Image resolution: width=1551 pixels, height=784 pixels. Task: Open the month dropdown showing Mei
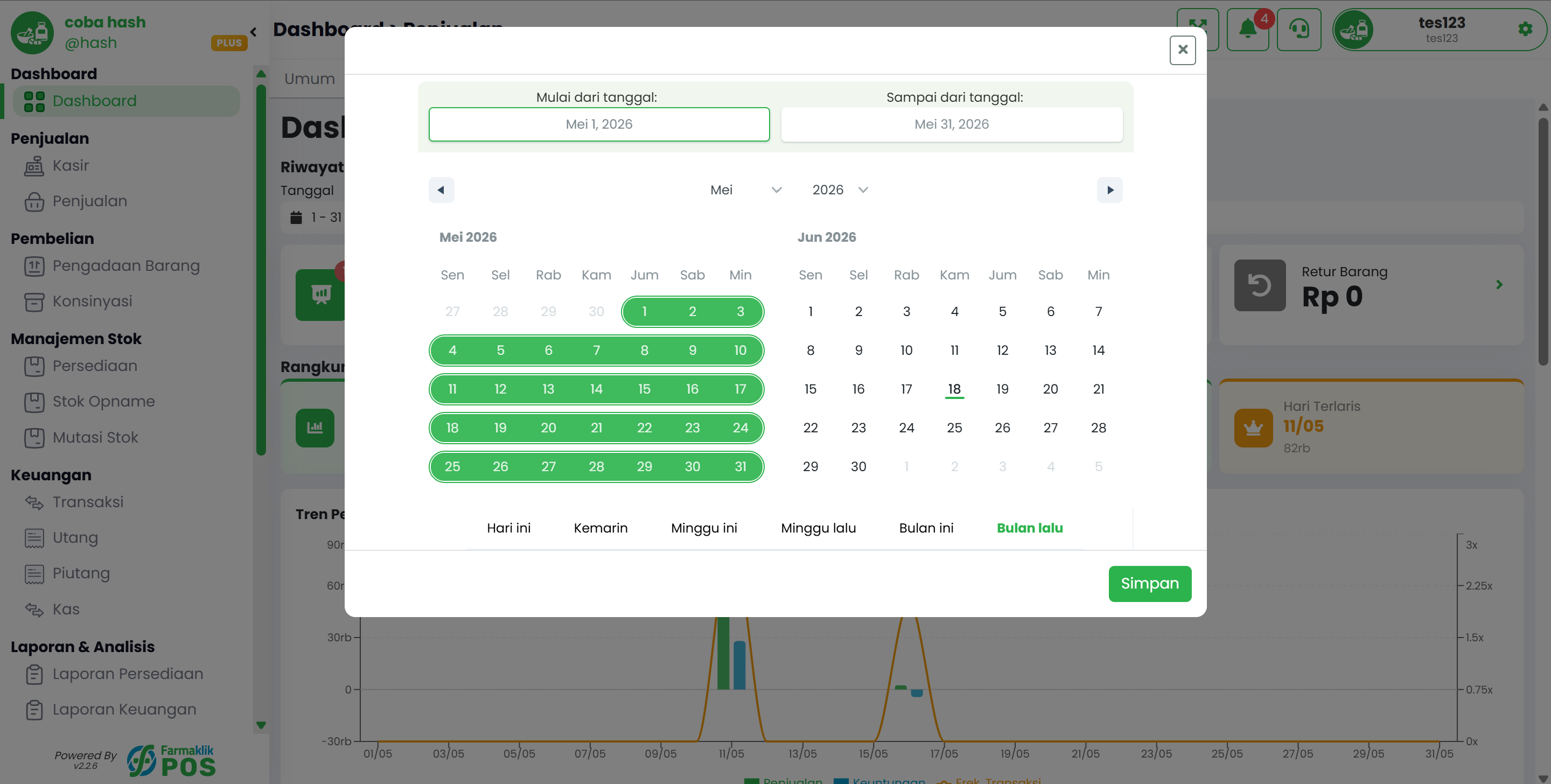coord(745,190)
